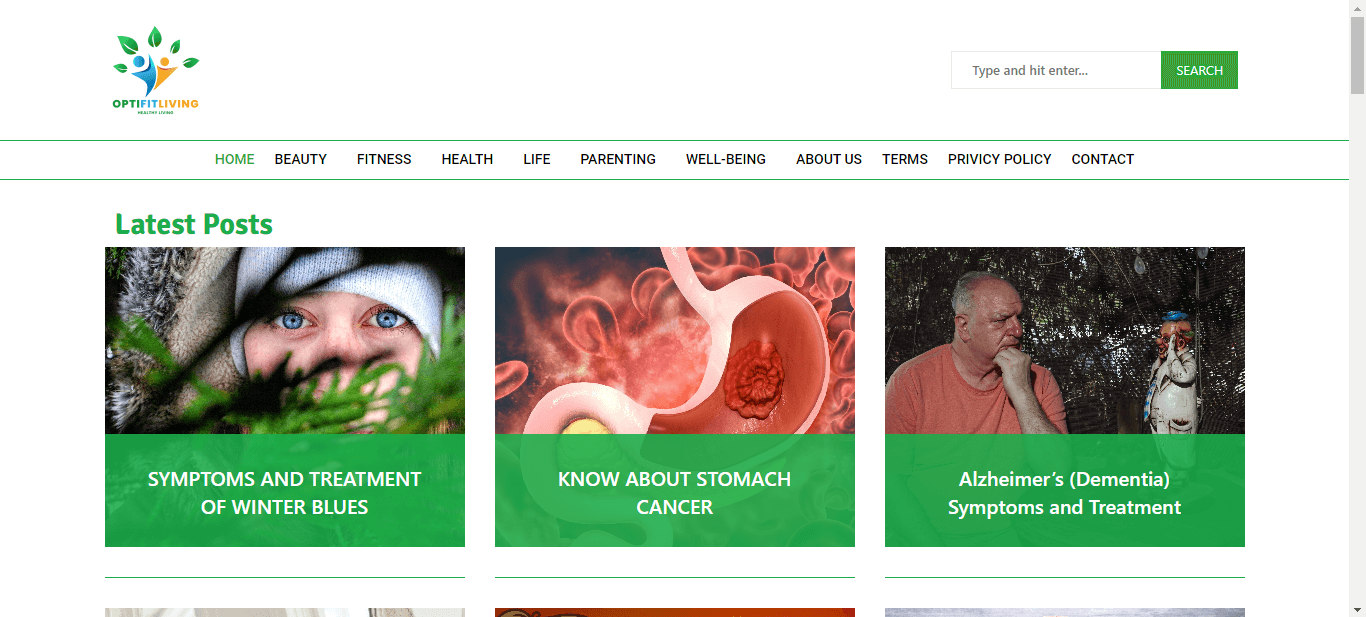
Task: Click the green SEARCH button
Action: coord(1199,70)
